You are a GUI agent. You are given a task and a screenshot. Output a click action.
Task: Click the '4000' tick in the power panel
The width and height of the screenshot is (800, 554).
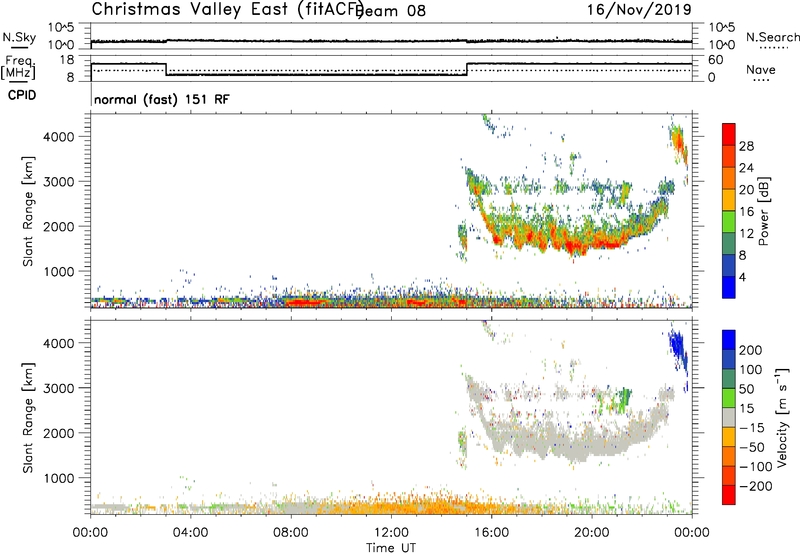pos(59,137)
